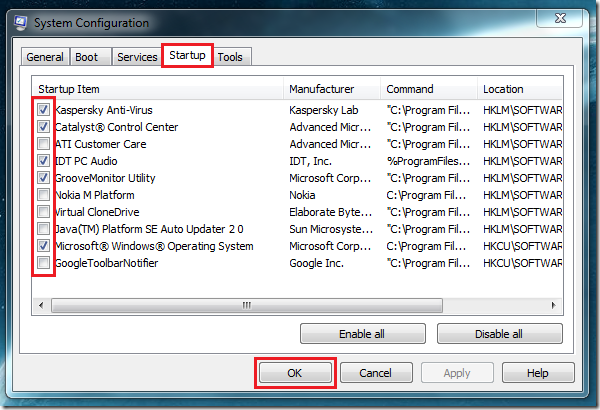The height and width of the screenshot is (410, 600).
Task: Click the Kaspersky Anti-Virus row name
Action: click(104, 110)
